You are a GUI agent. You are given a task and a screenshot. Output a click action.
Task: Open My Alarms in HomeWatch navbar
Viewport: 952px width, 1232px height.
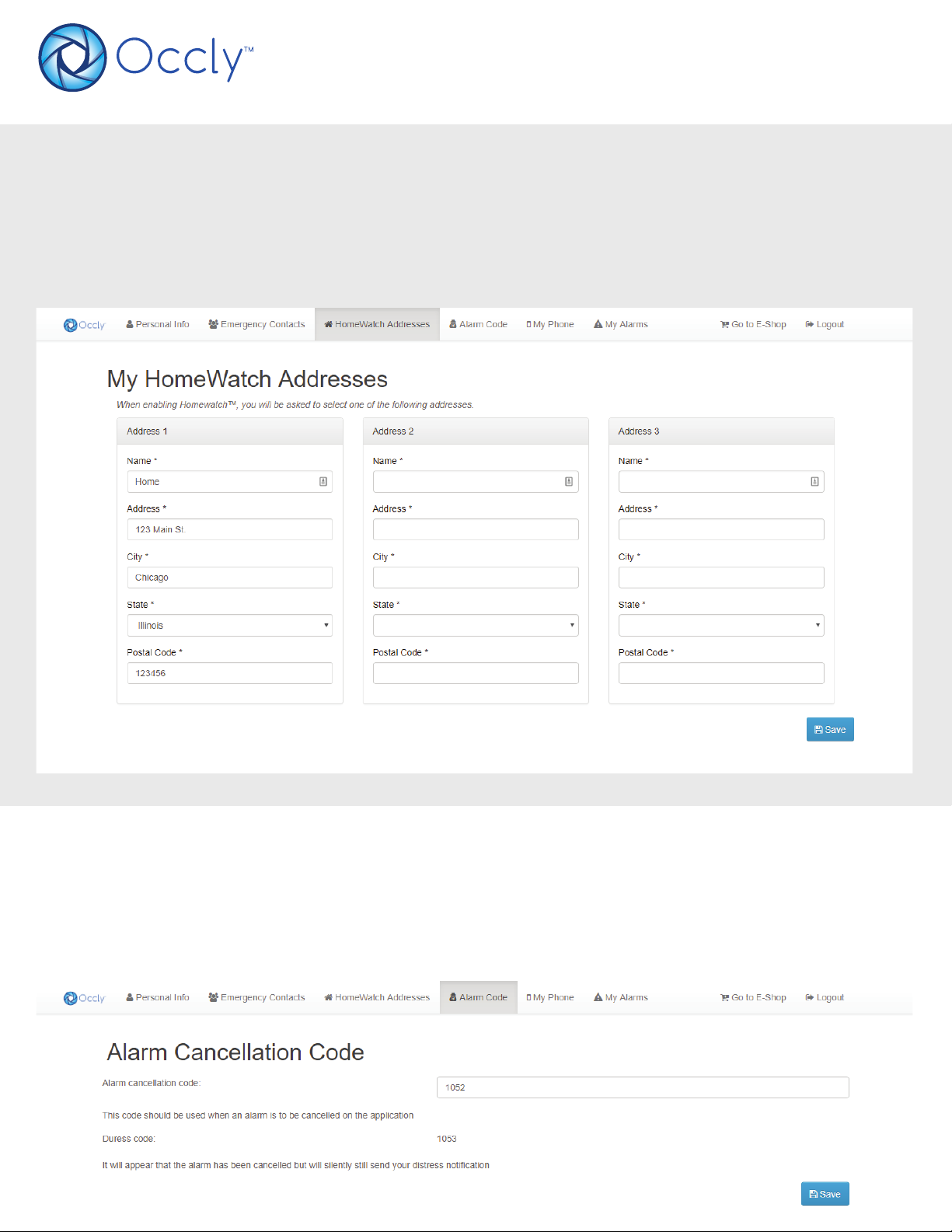[621, 324]
